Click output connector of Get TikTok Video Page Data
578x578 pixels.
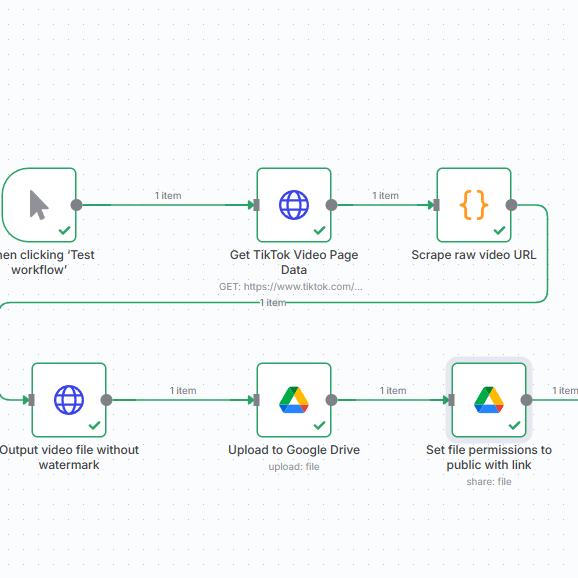[x=331, y=205]
